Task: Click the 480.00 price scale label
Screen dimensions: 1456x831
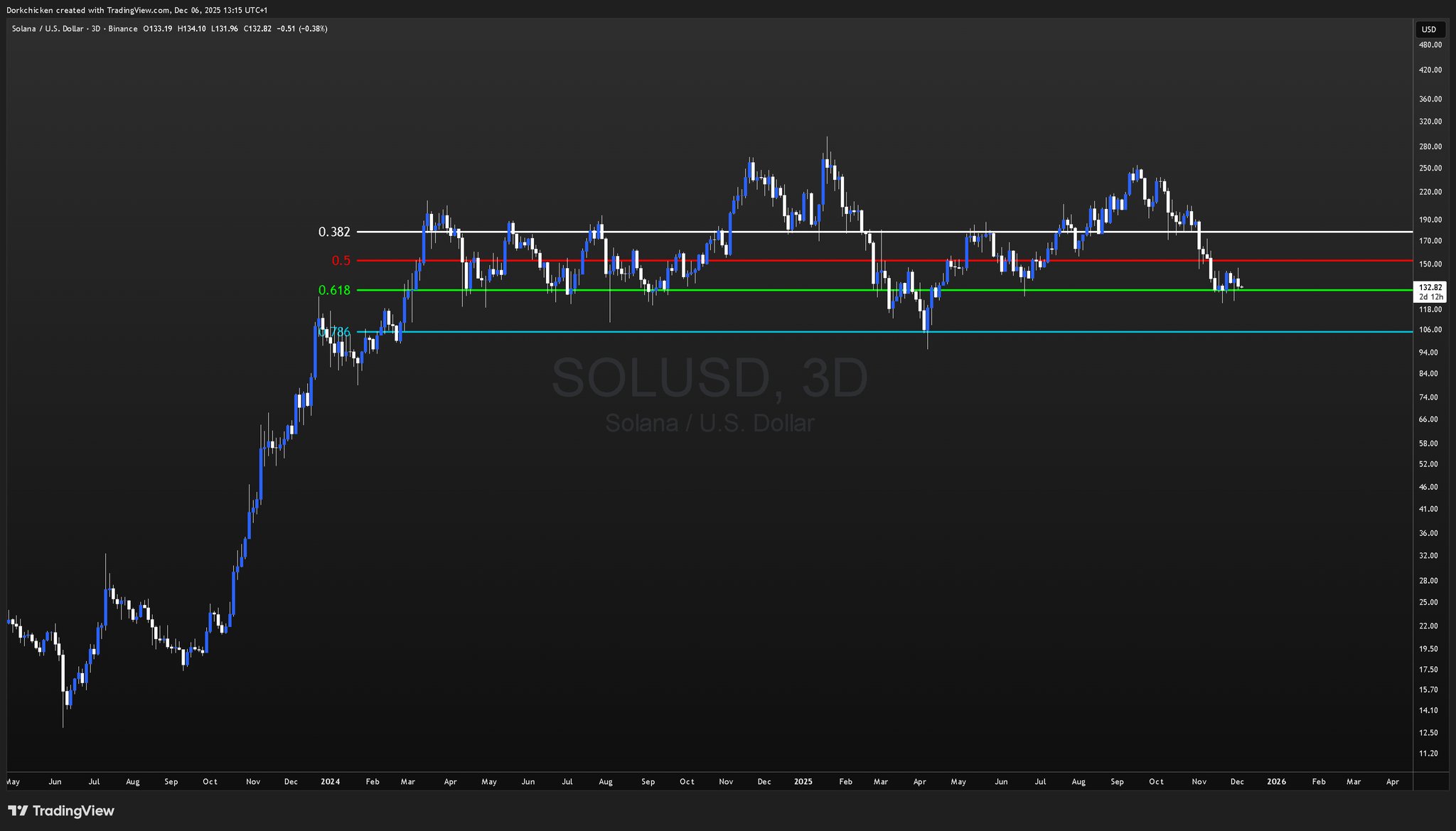Action: (x=1430, y=45)
